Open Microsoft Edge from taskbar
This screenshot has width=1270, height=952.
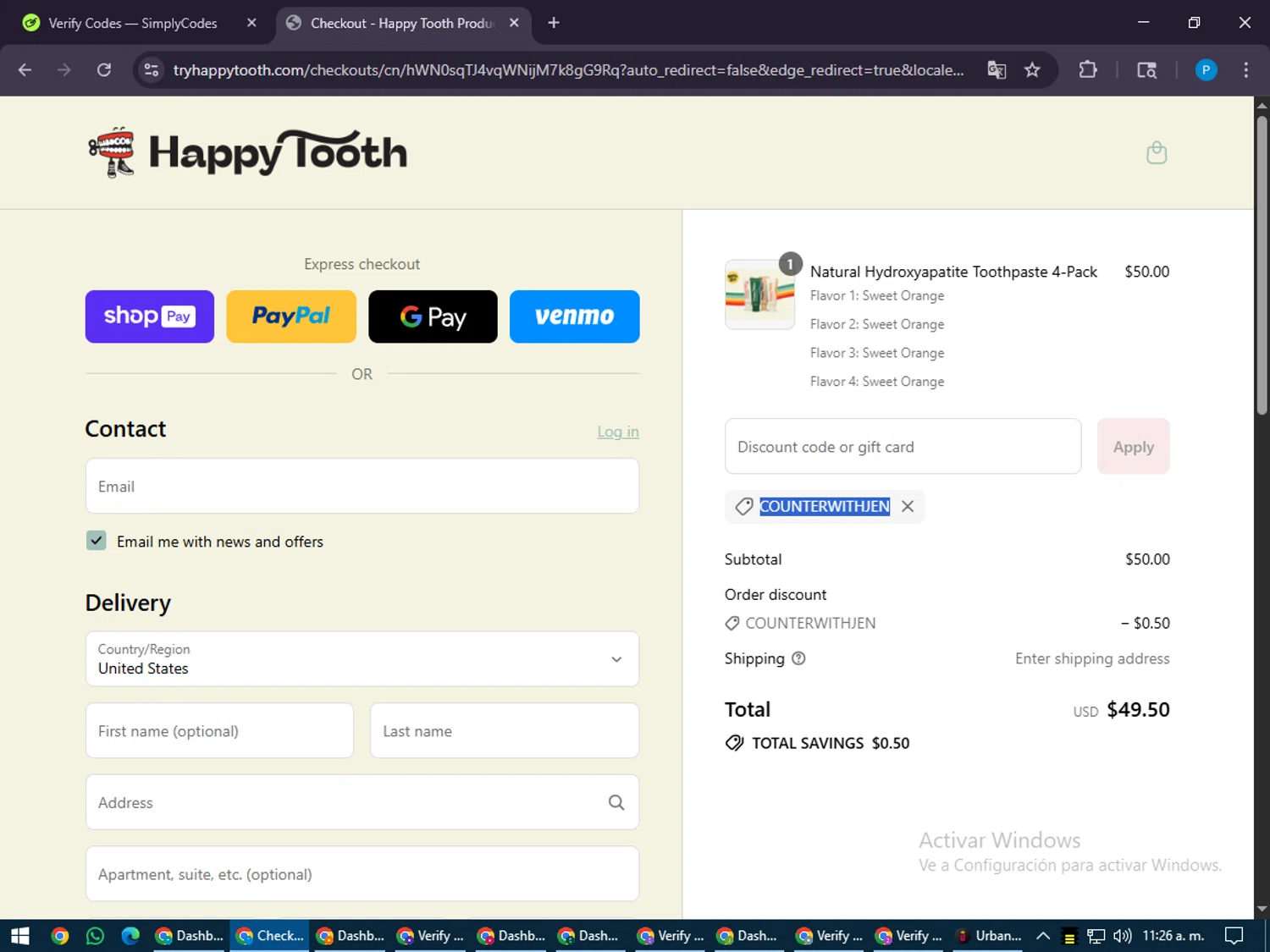(130, 935)
